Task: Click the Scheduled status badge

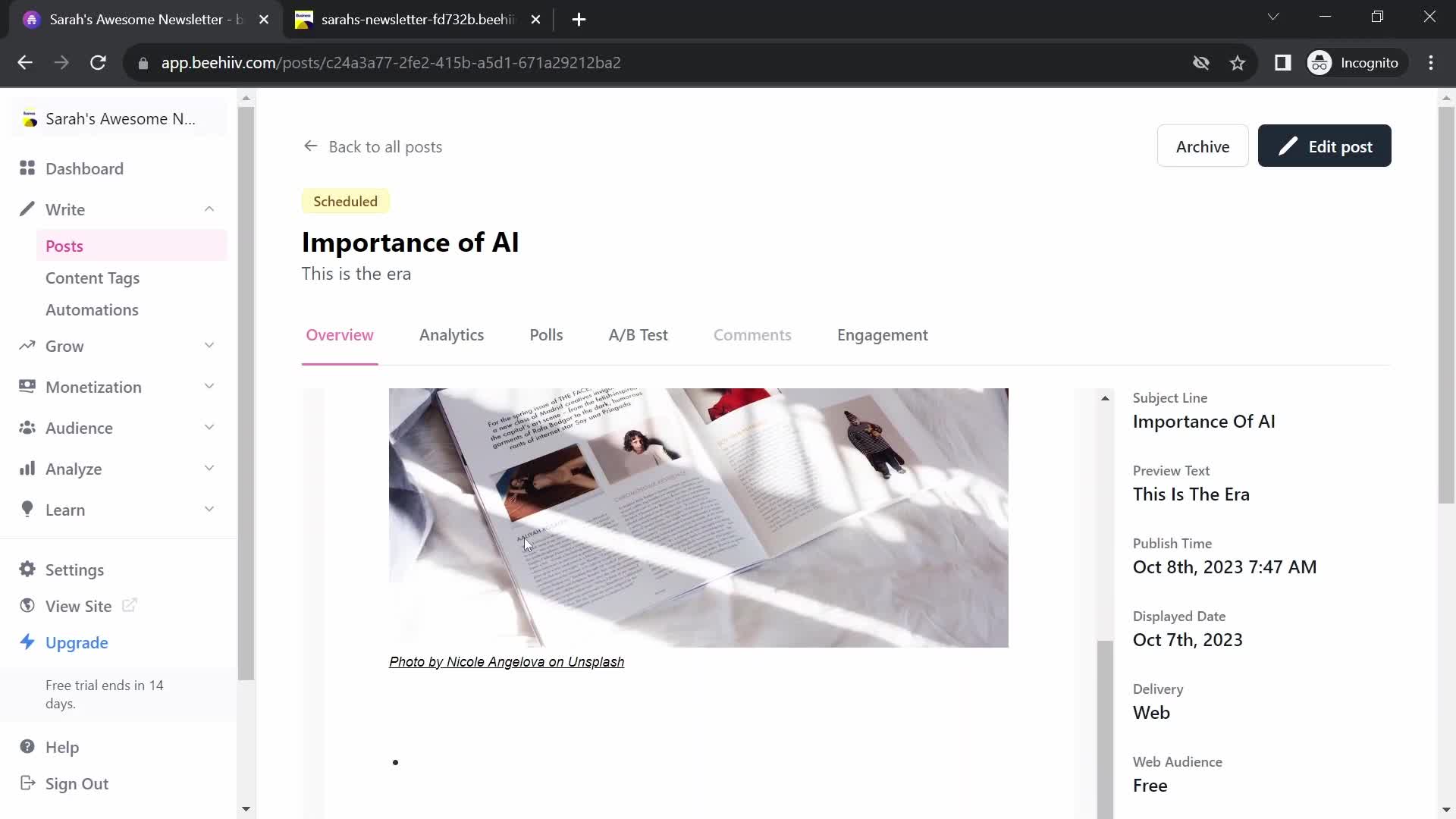Action: (x=346, y=201)
